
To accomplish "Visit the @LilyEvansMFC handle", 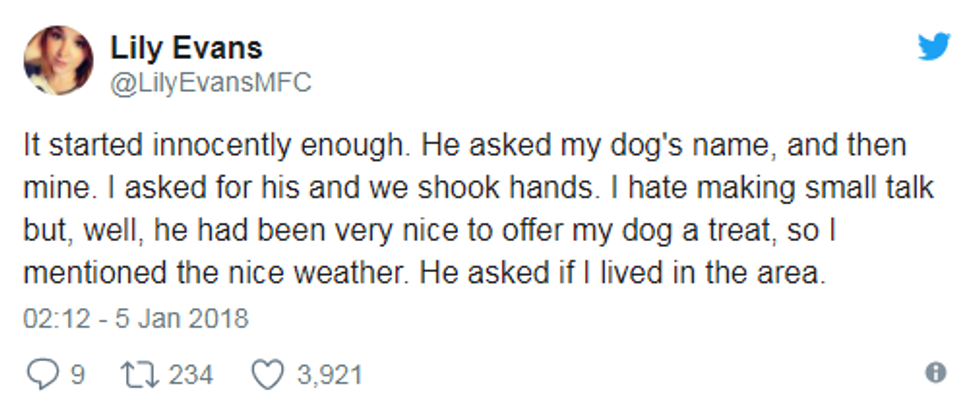I will tap(211, 83).
